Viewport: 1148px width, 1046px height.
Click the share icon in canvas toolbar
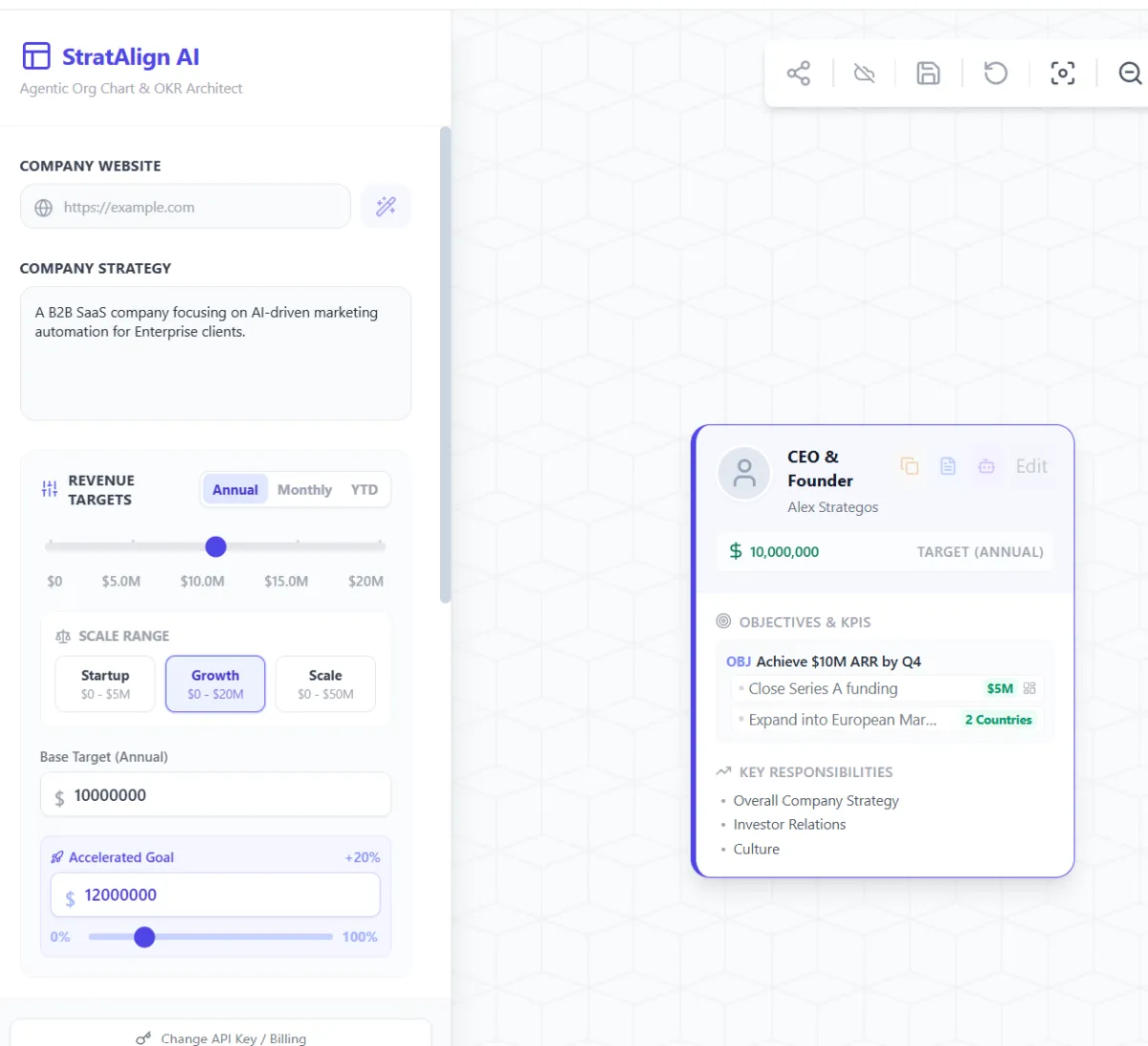799,74
